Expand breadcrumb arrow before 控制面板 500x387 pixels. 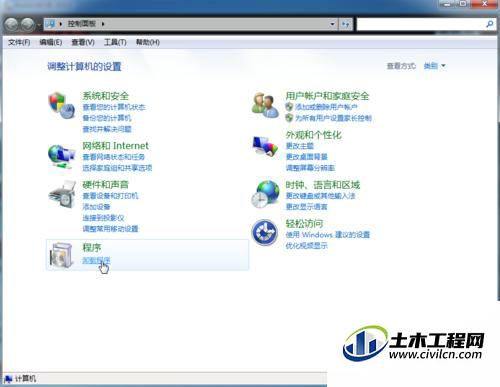point(61,24)
